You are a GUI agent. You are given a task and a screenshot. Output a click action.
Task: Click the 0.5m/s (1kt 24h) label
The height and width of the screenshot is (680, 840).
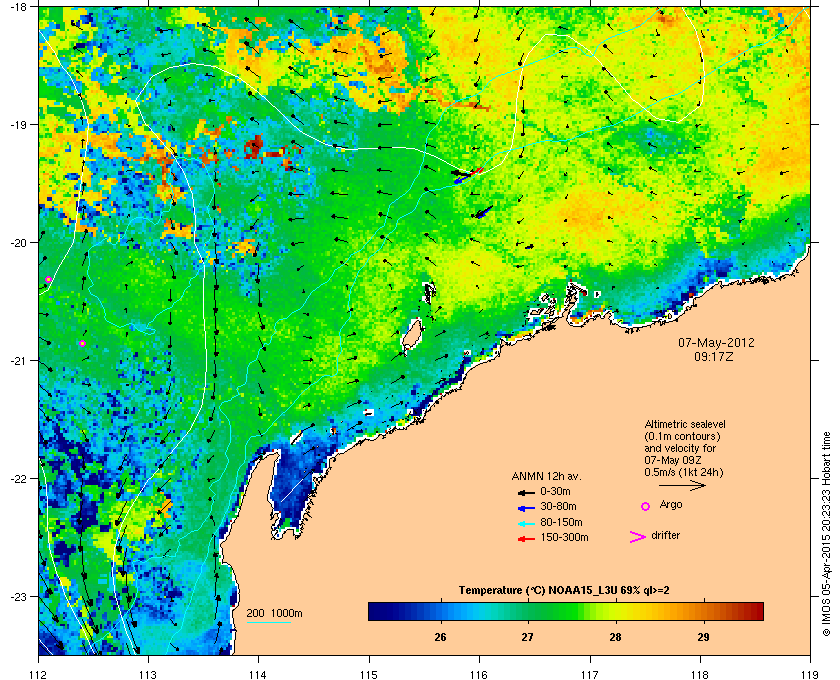coord(684,473)
